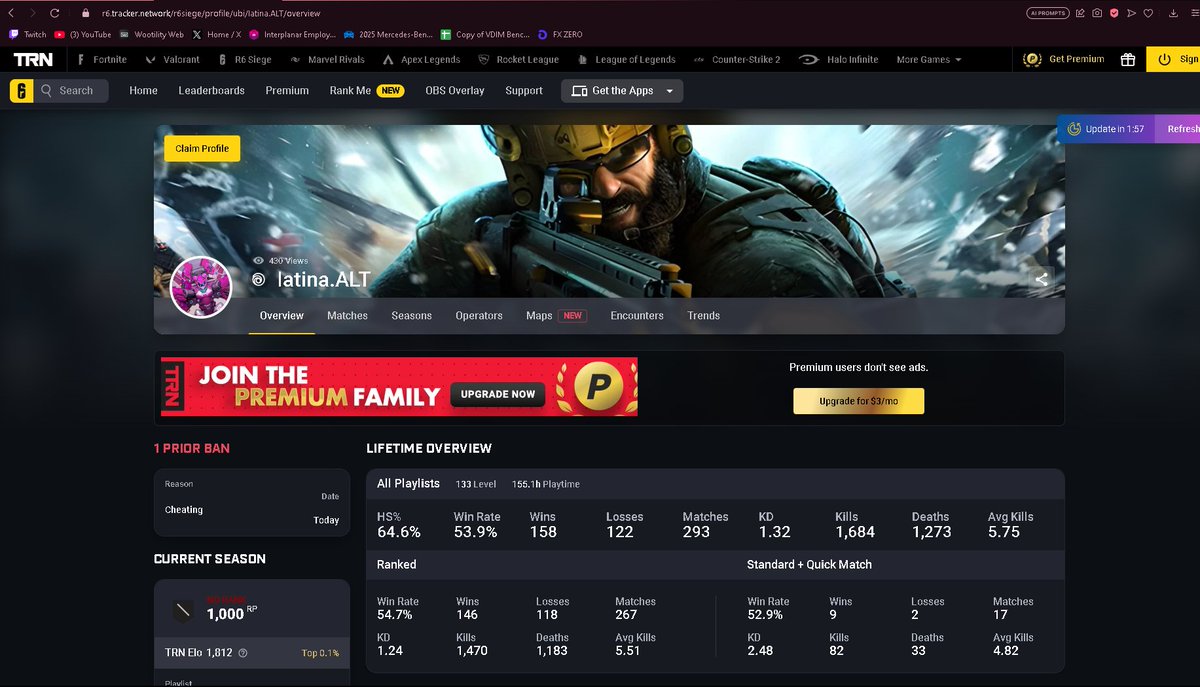
Task: Click the Update in 1:57 timer badge
Action: pos(1106,129)
